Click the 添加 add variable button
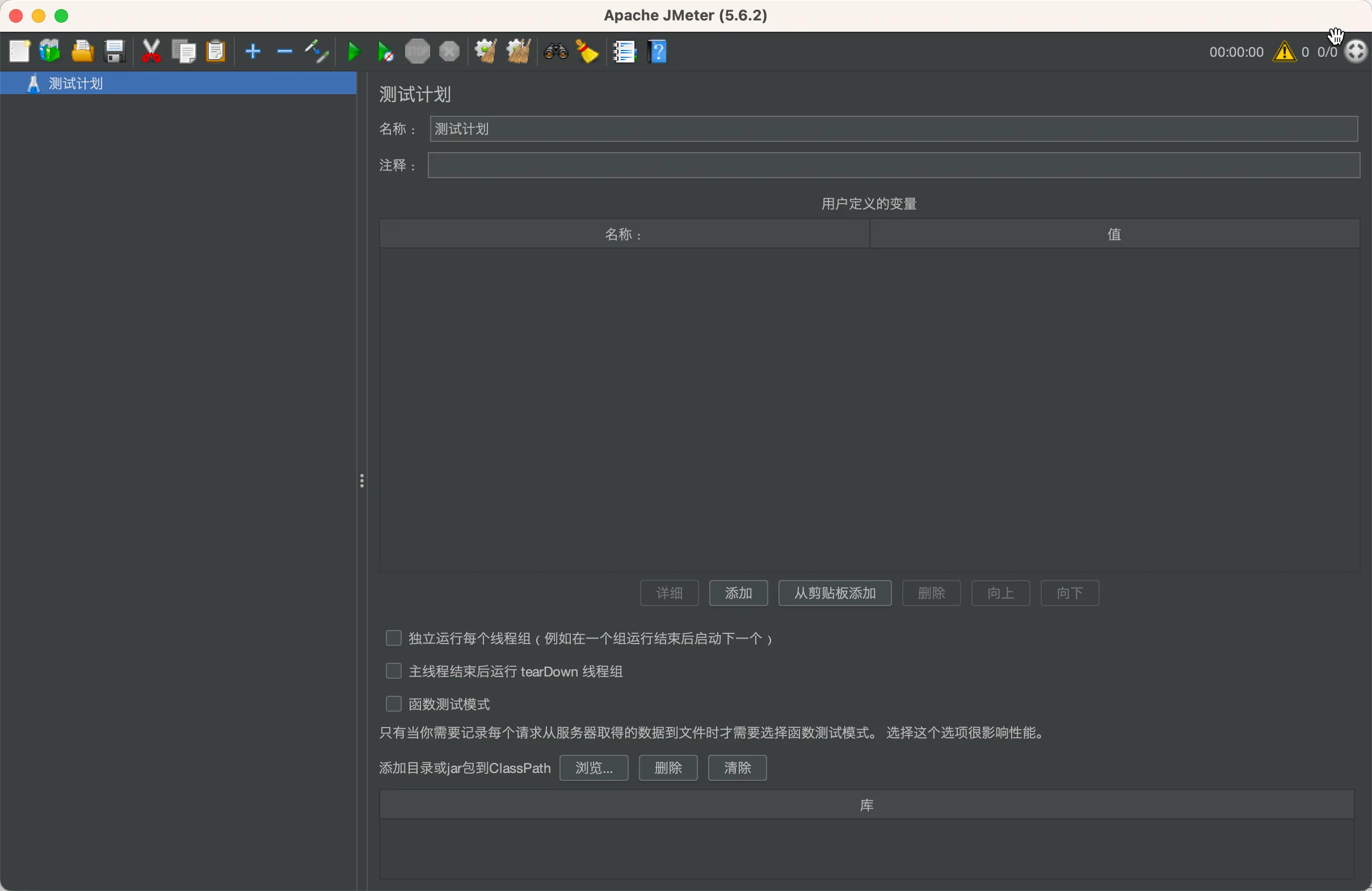 [x=738, y=593]
